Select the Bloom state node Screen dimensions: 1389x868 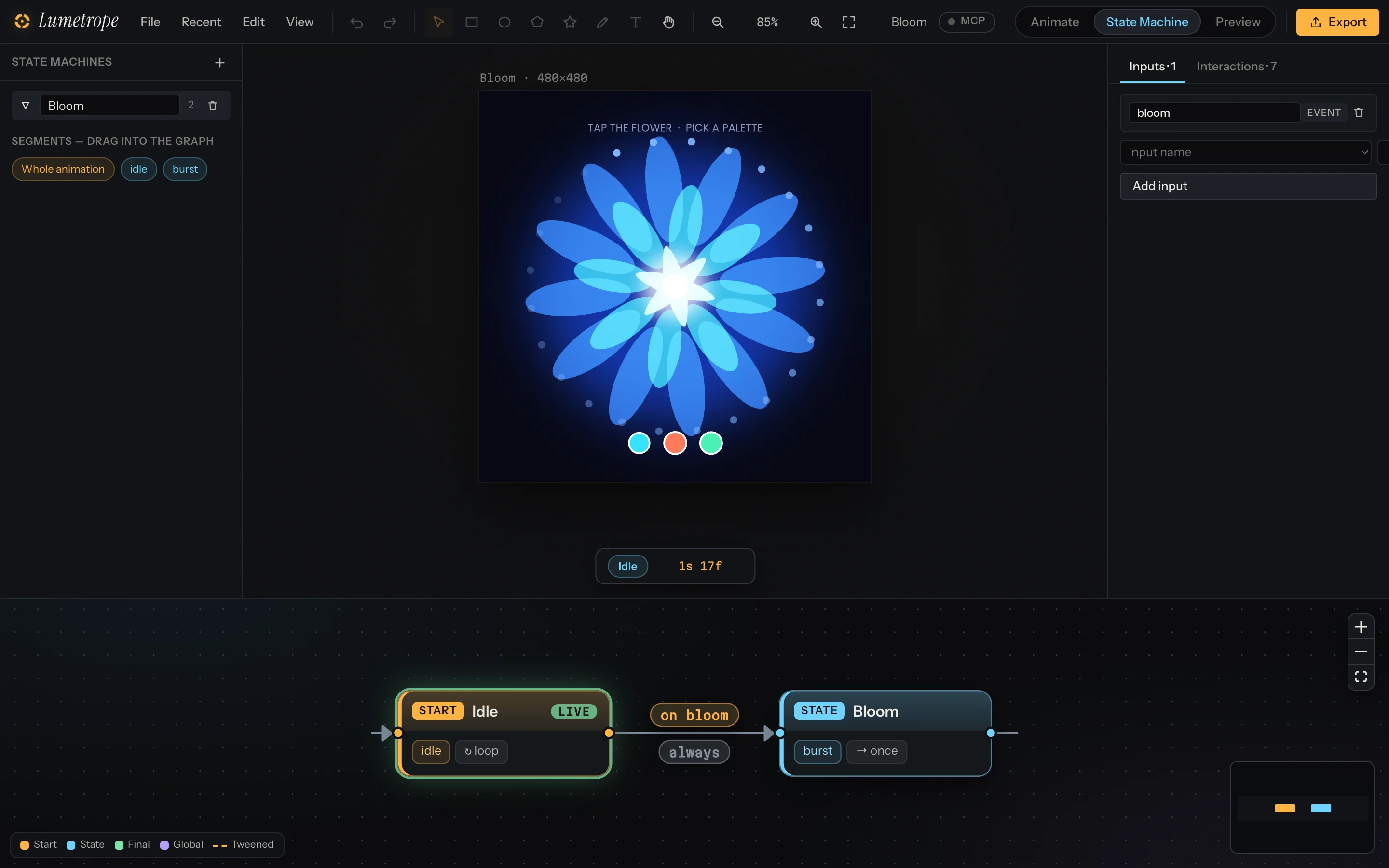(885, 733)
